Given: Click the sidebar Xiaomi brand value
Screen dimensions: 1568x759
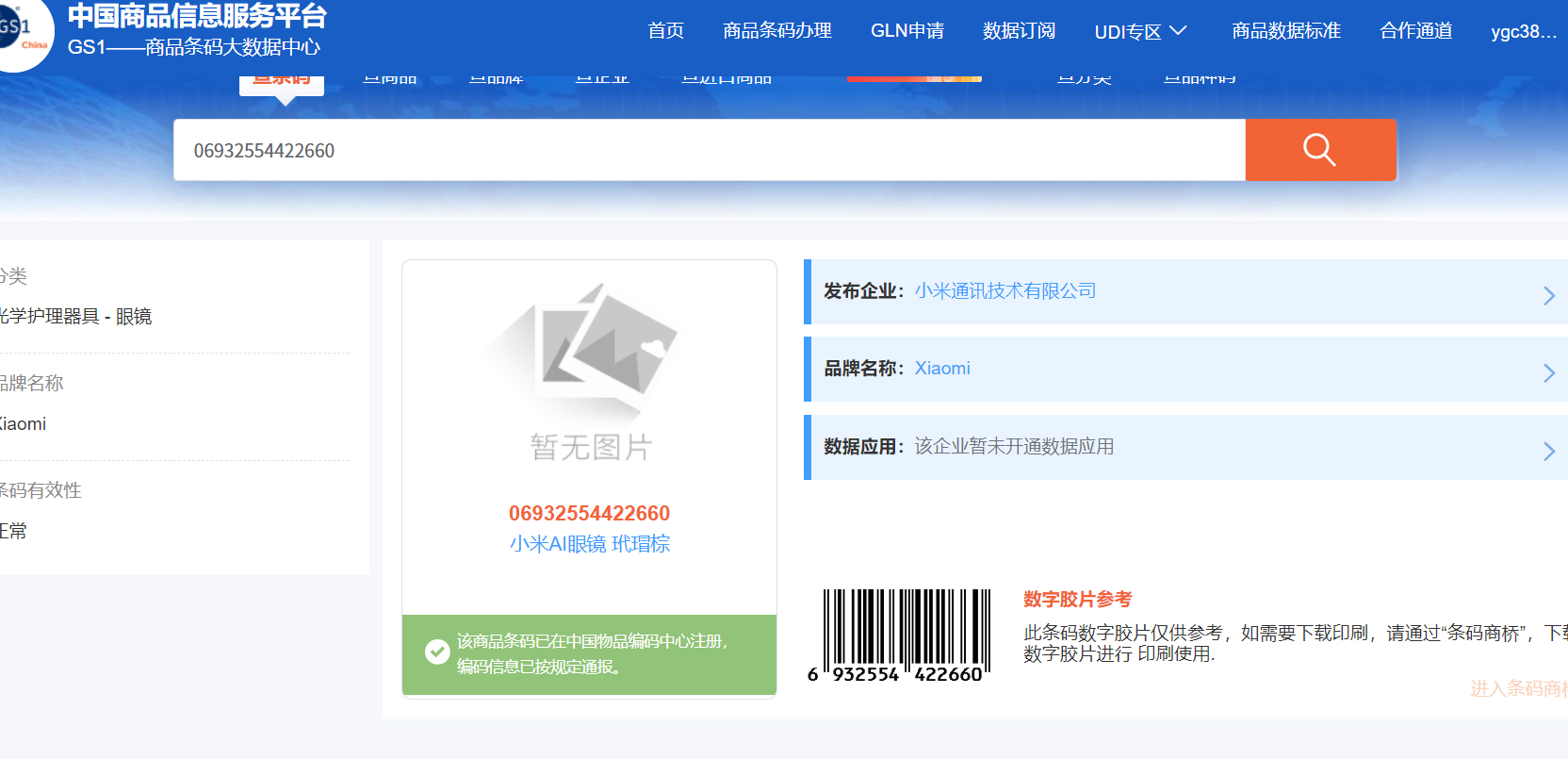Looking at the screenshot, I should [23, 424].
